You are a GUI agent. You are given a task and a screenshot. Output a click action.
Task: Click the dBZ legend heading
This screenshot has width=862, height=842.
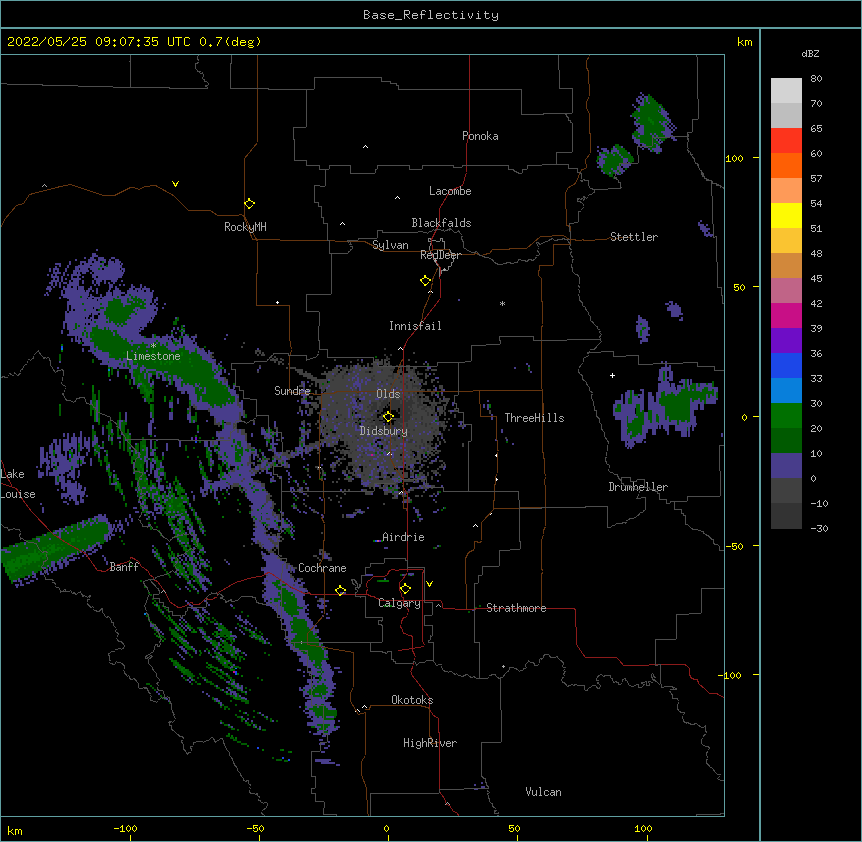pos(810,54)
